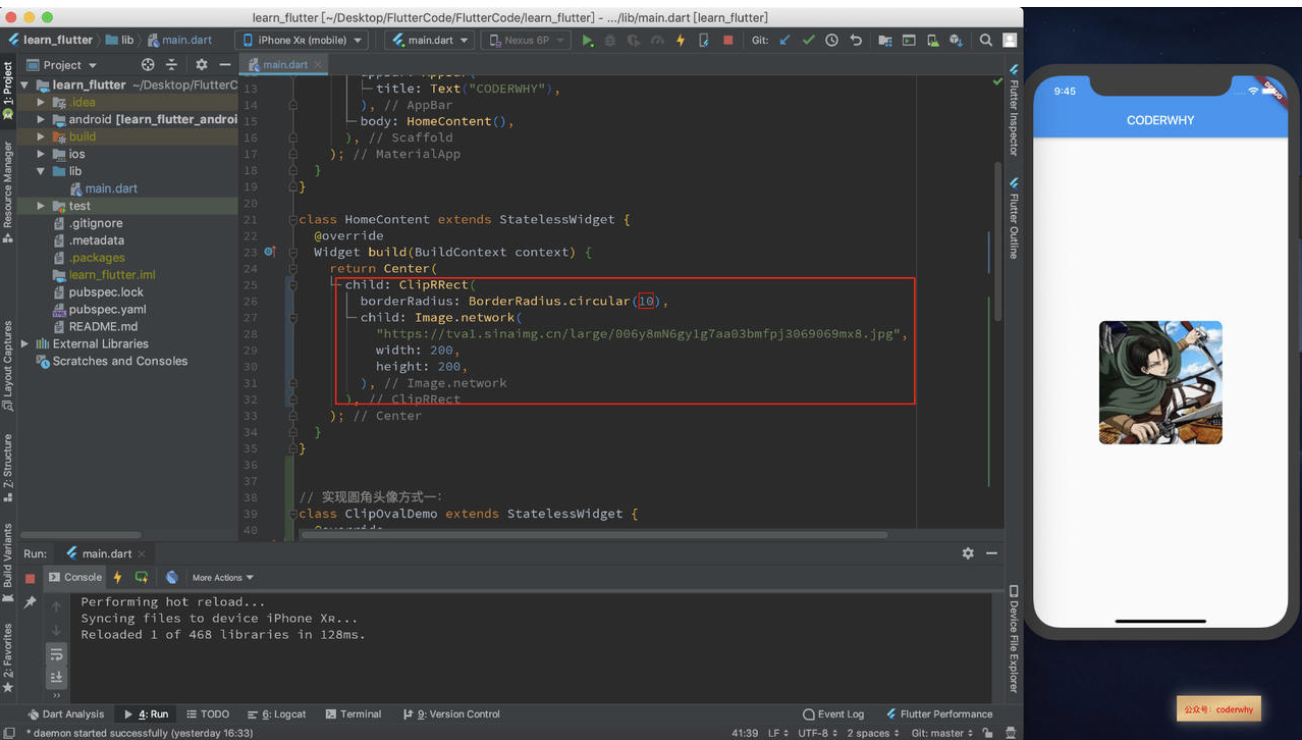
Task: Toggle Flutter Outline right panel
Action: (x=1013, y=219)
